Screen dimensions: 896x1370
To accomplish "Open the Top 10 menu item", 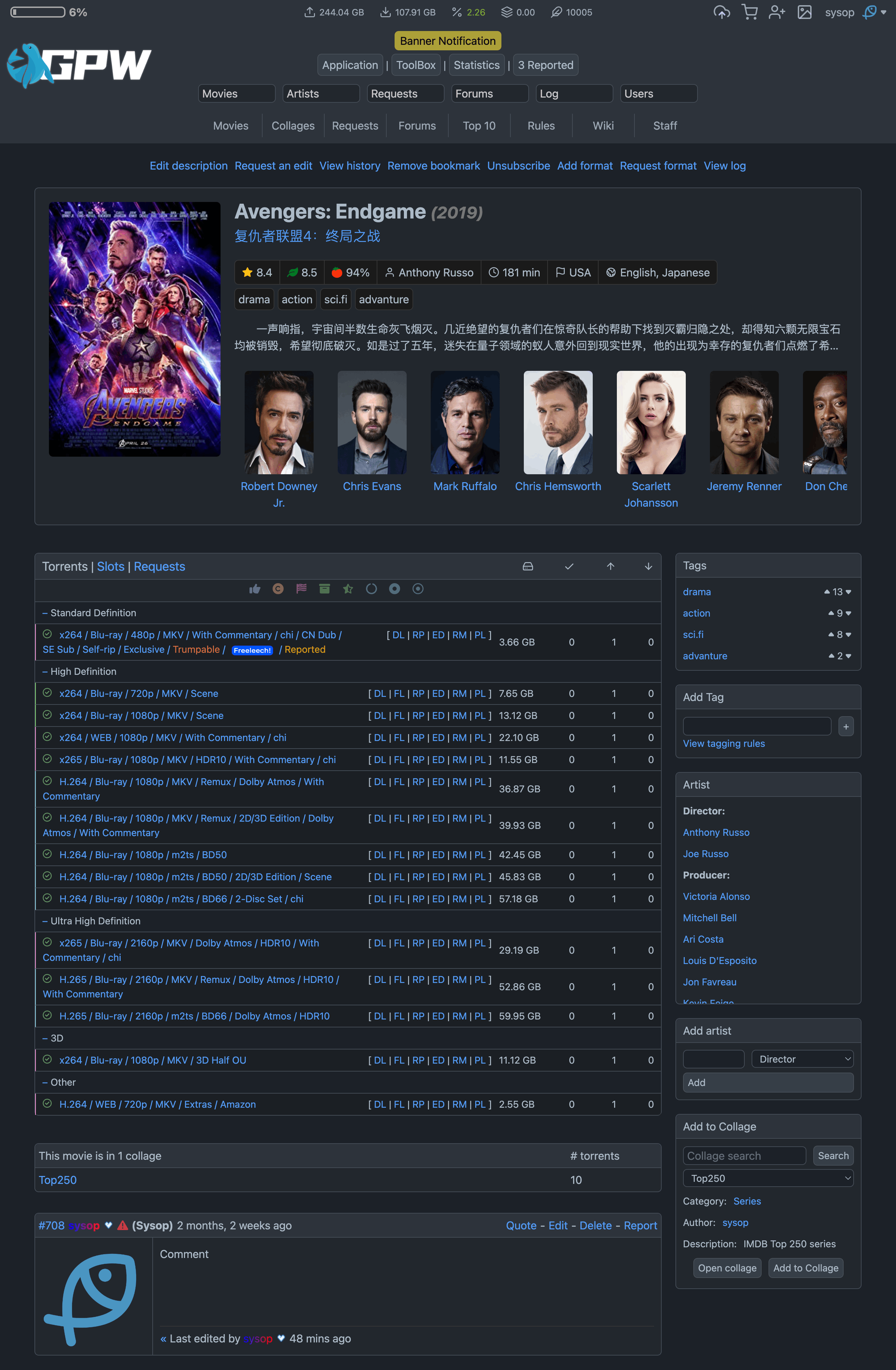I will point(479,125).
